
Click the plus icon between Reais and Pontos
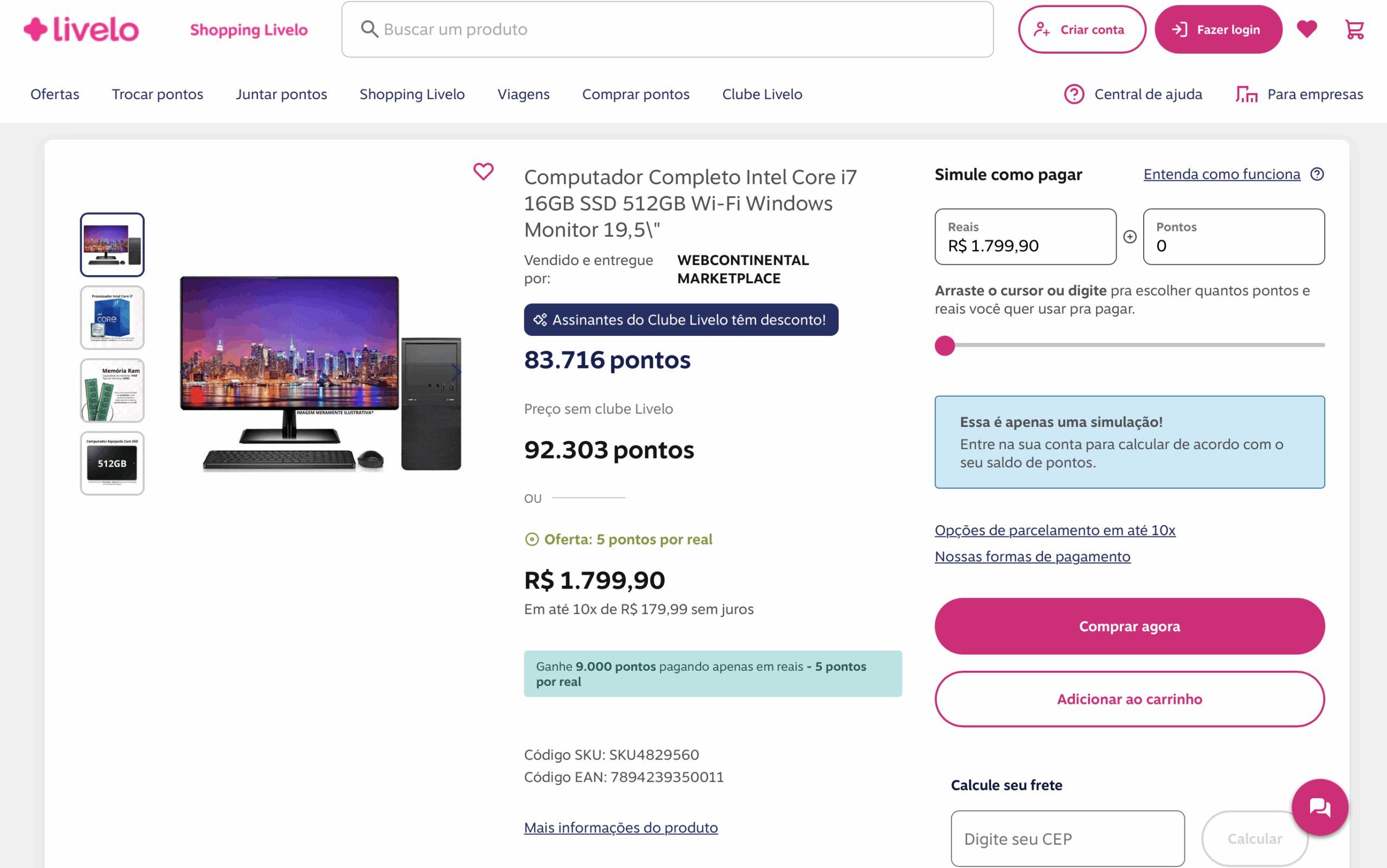(x=1129, y=237)
